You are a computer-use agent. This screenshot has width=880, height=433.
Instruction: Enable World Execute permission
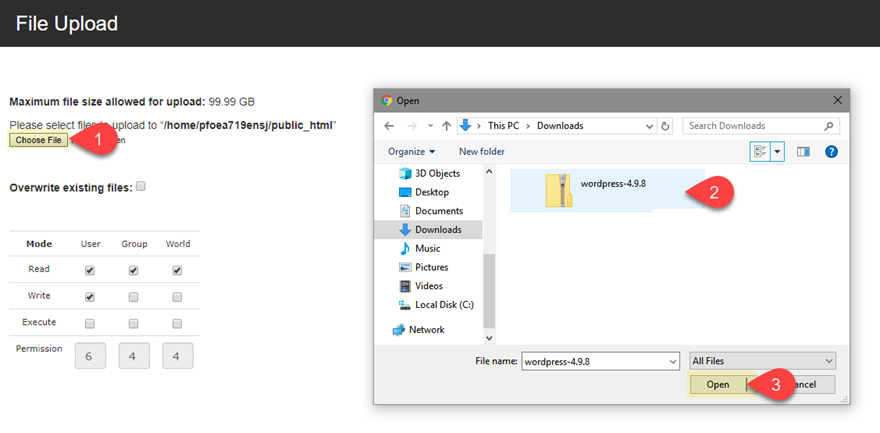tap(177, 324)
